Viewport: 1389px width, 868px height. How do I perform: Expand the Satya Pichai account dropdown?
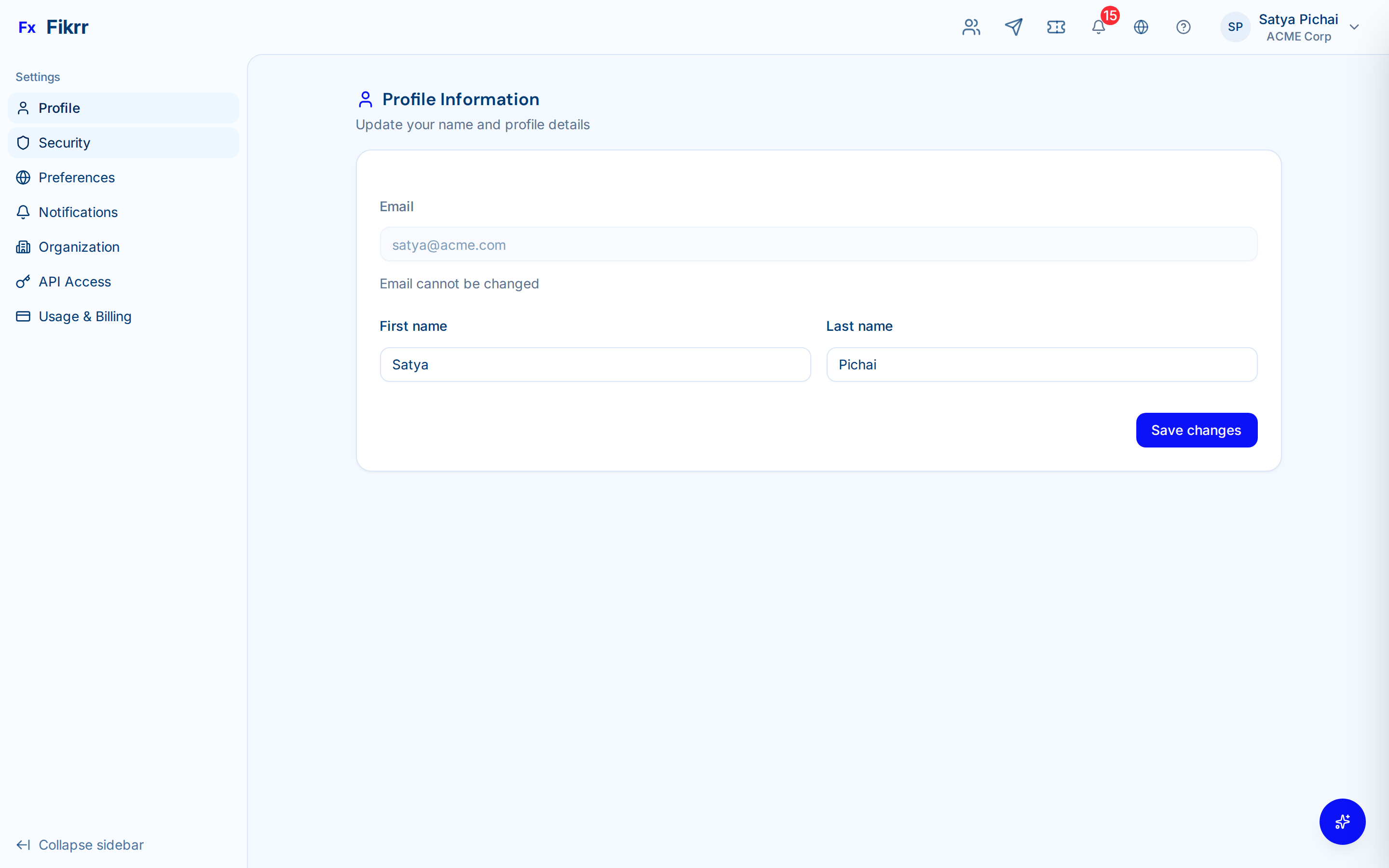tap(1355, 27)
